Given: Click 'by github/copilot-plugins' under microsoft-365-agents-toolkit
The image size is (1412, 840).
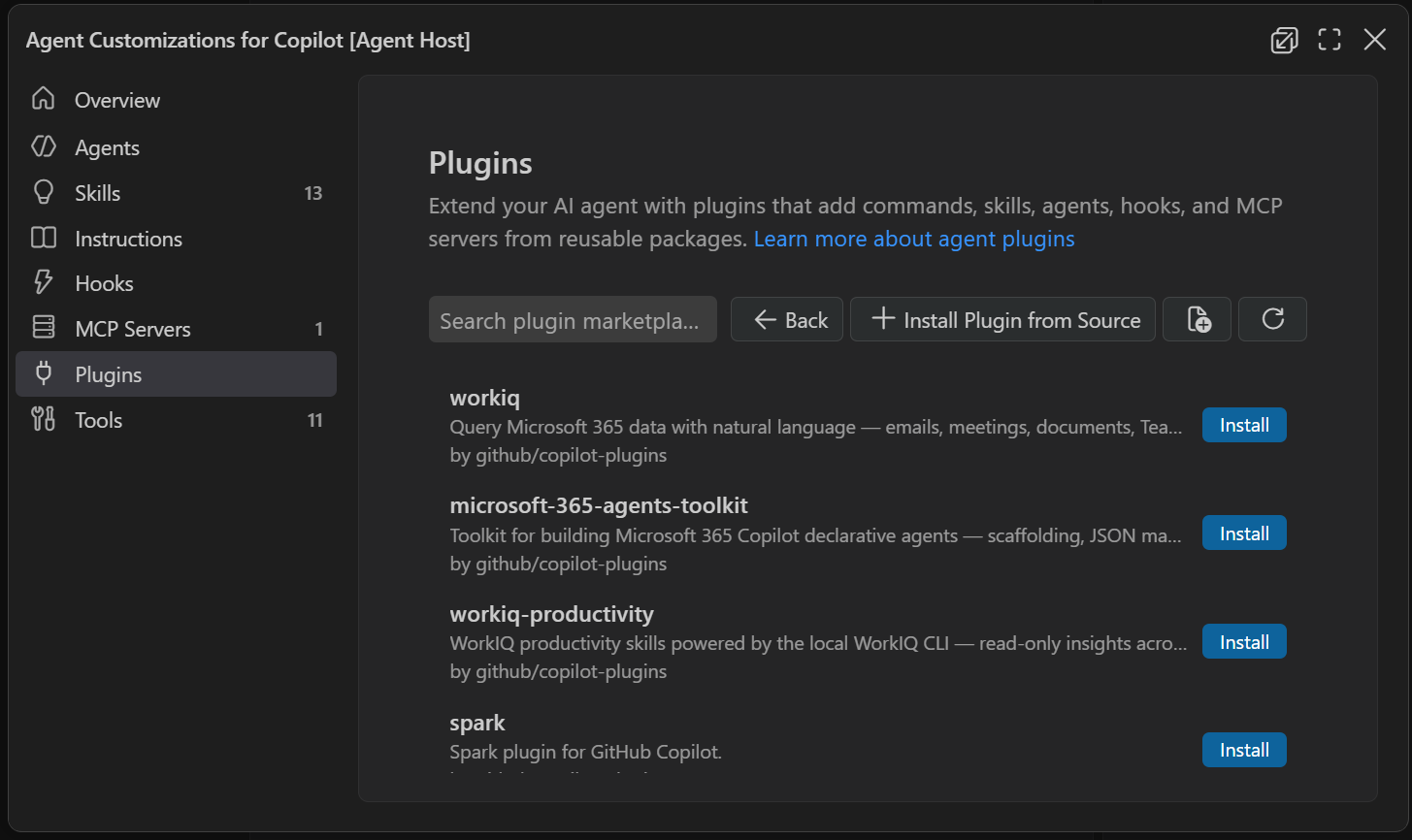Looking at the screenshot, I should 558,564.
